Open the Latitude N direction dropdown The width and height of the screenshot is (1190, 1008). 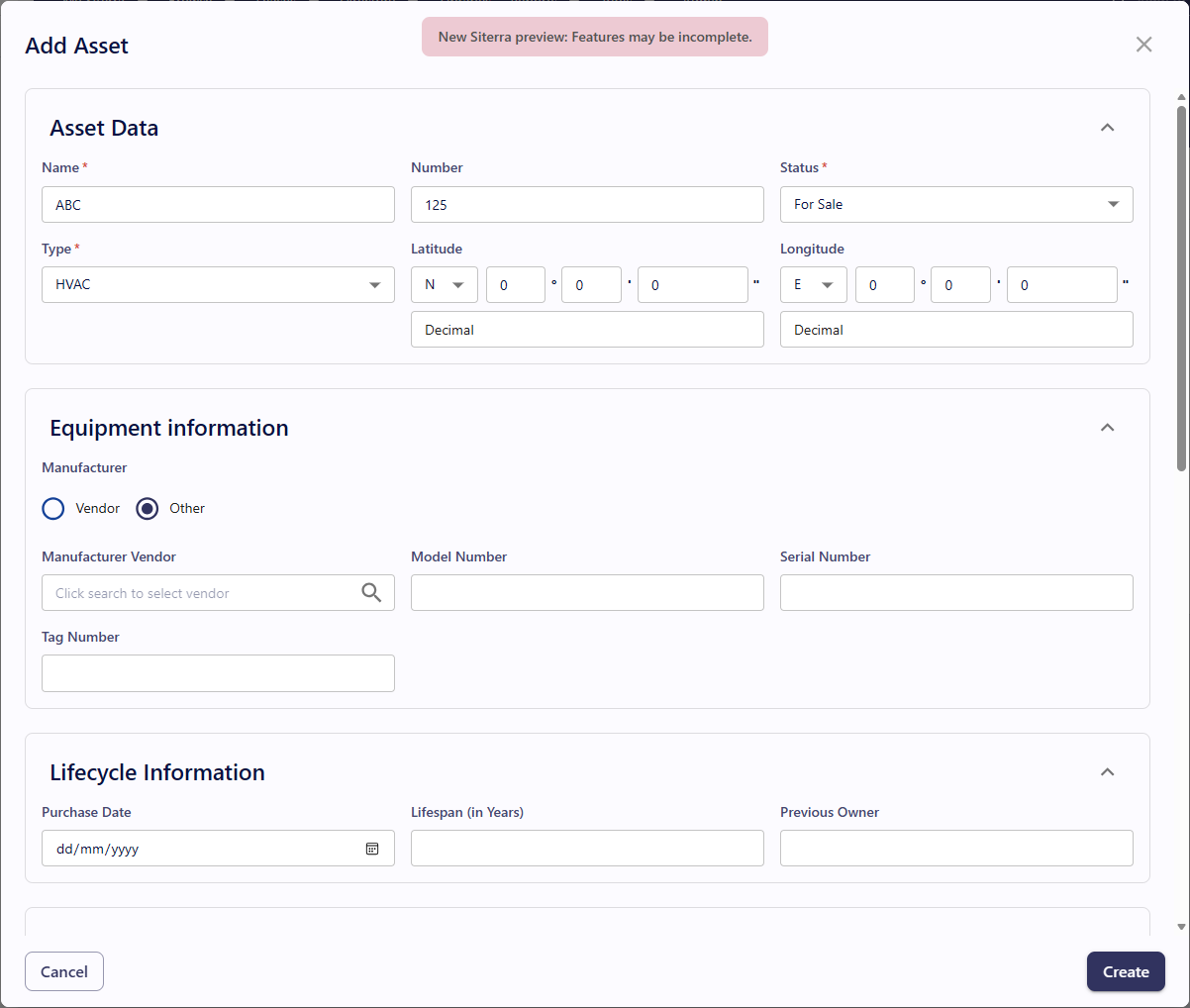[445, 284]
